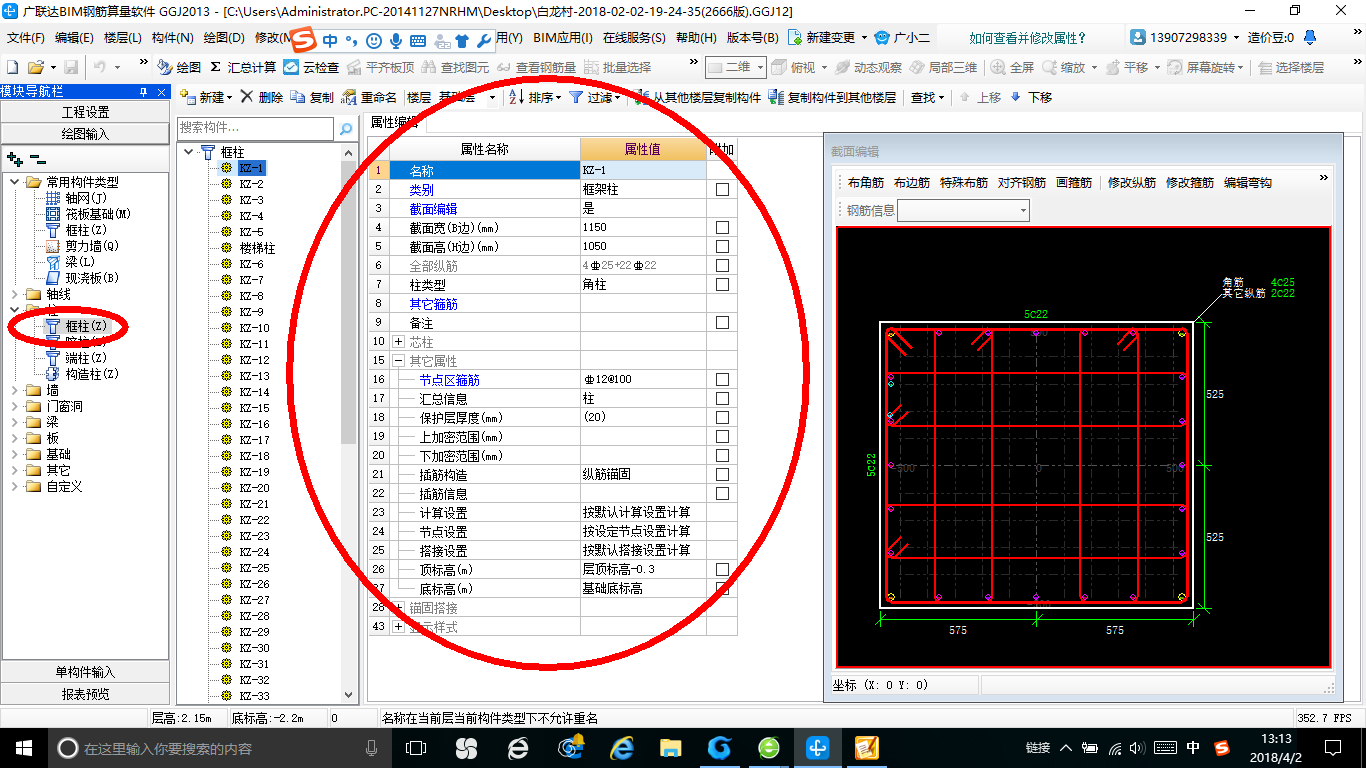Click 平移 pan tool
Viewport: 1366px width, 768px height.
pos(1127,67)
